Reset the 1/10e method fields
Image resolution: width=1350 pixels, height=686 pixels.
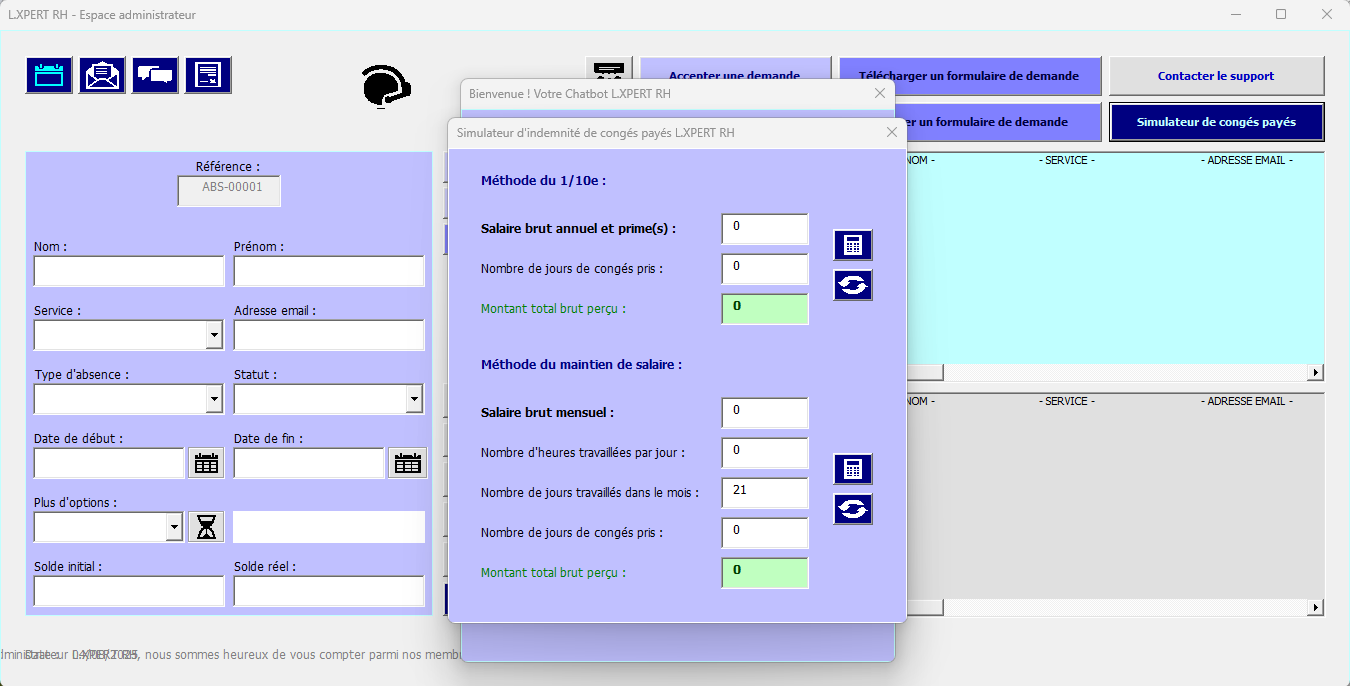pyautogui.click(x=853, y=285)
